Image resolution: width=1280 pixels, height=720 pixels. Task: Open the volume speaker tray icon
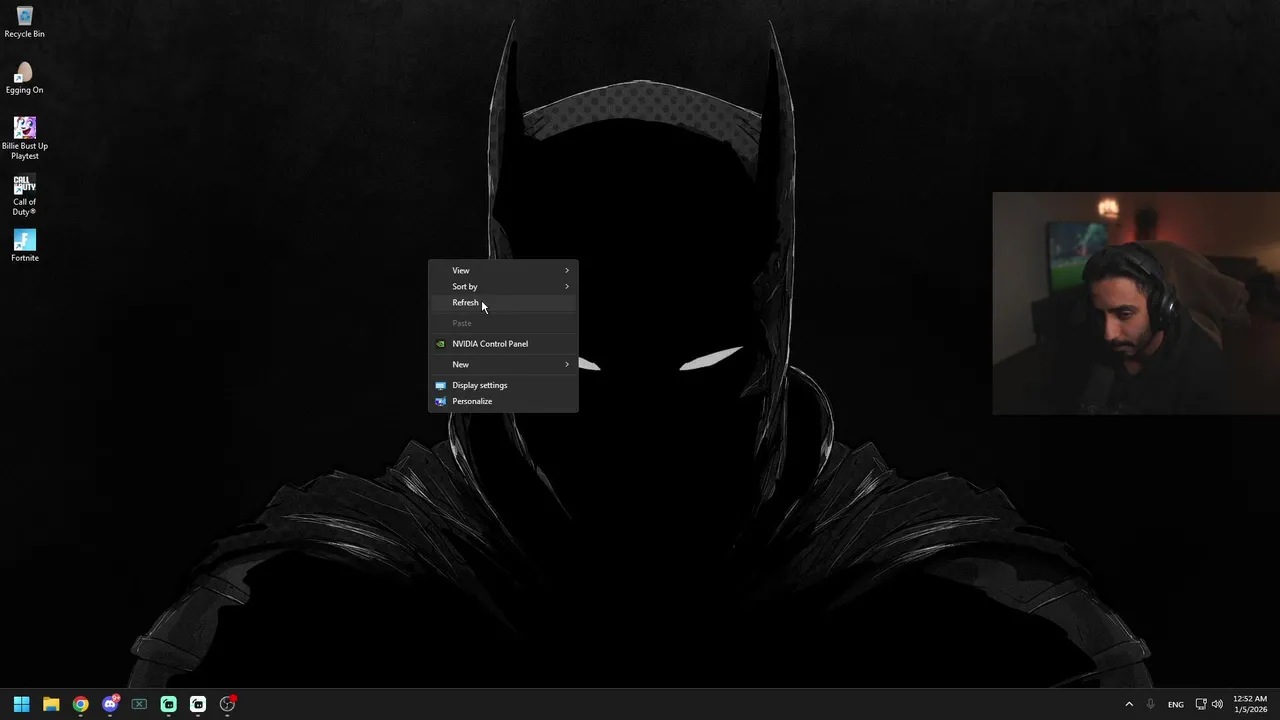1217,704
